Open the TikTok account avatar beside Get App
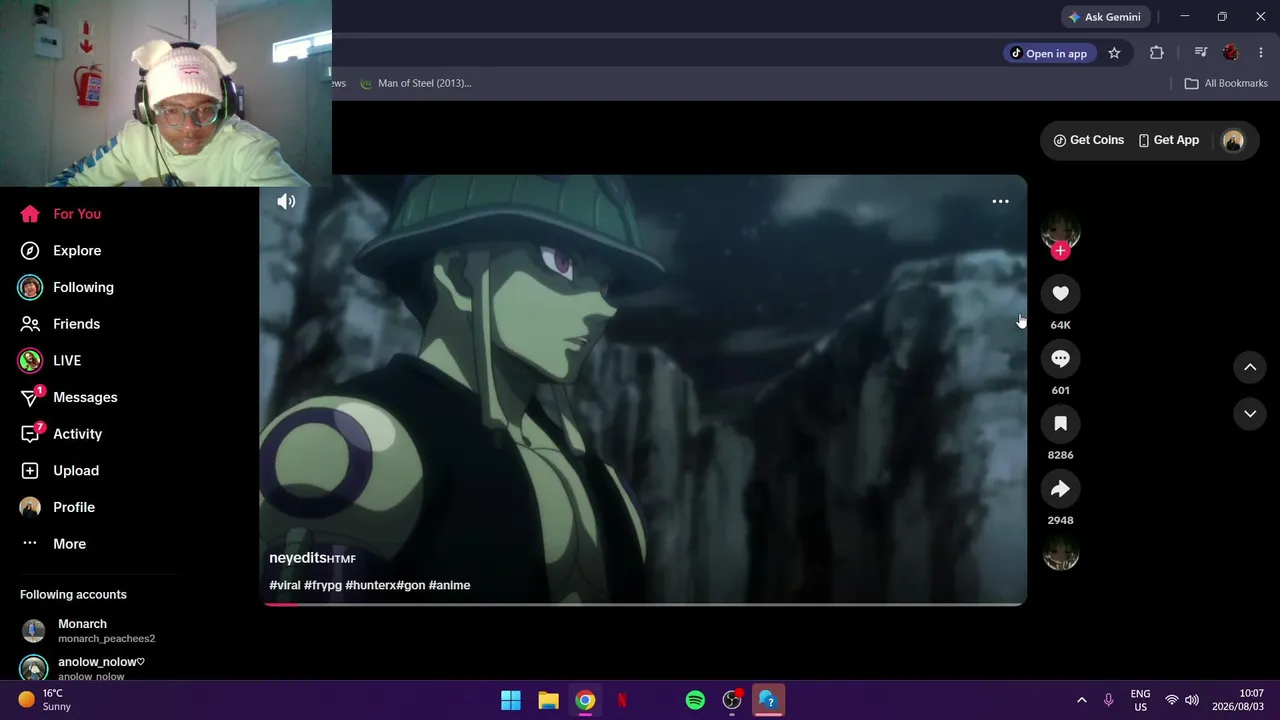 tap(1233, 141)
